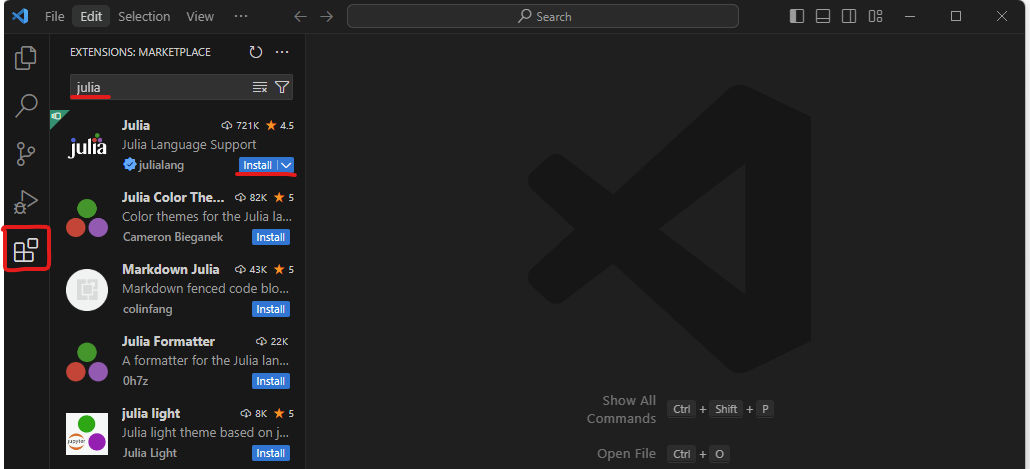Toggle secondary side bar layout icon
Viewport: 1030px width, 469px height.
[849, 16]
